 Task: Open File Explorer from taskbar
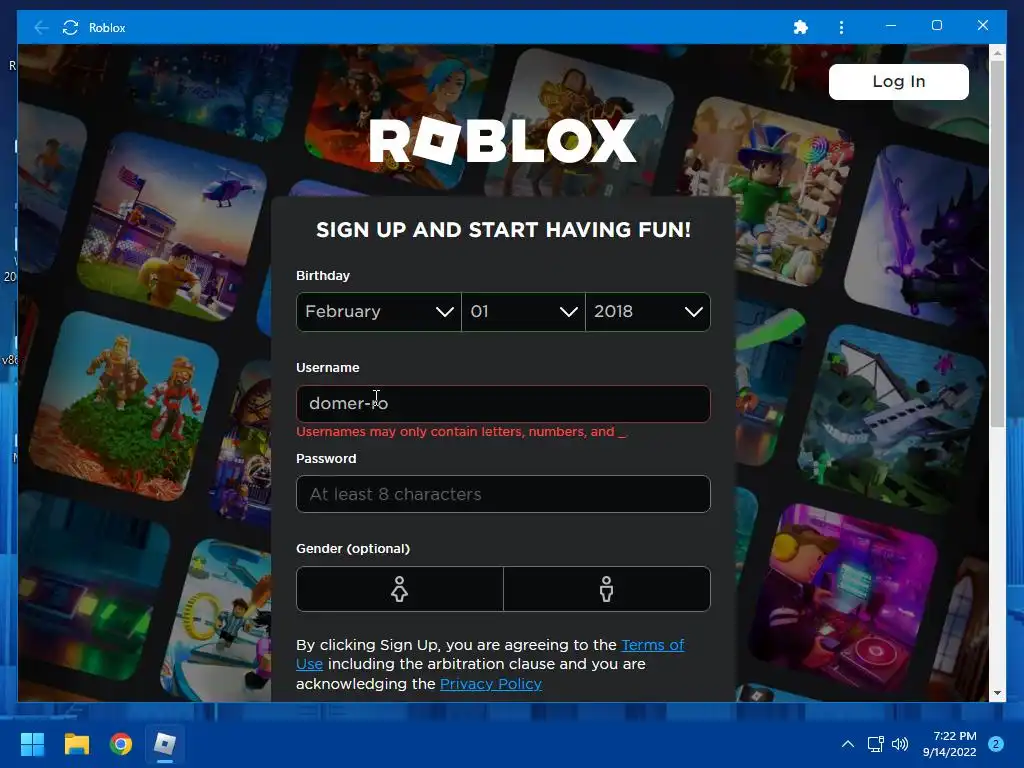(76, 744)
